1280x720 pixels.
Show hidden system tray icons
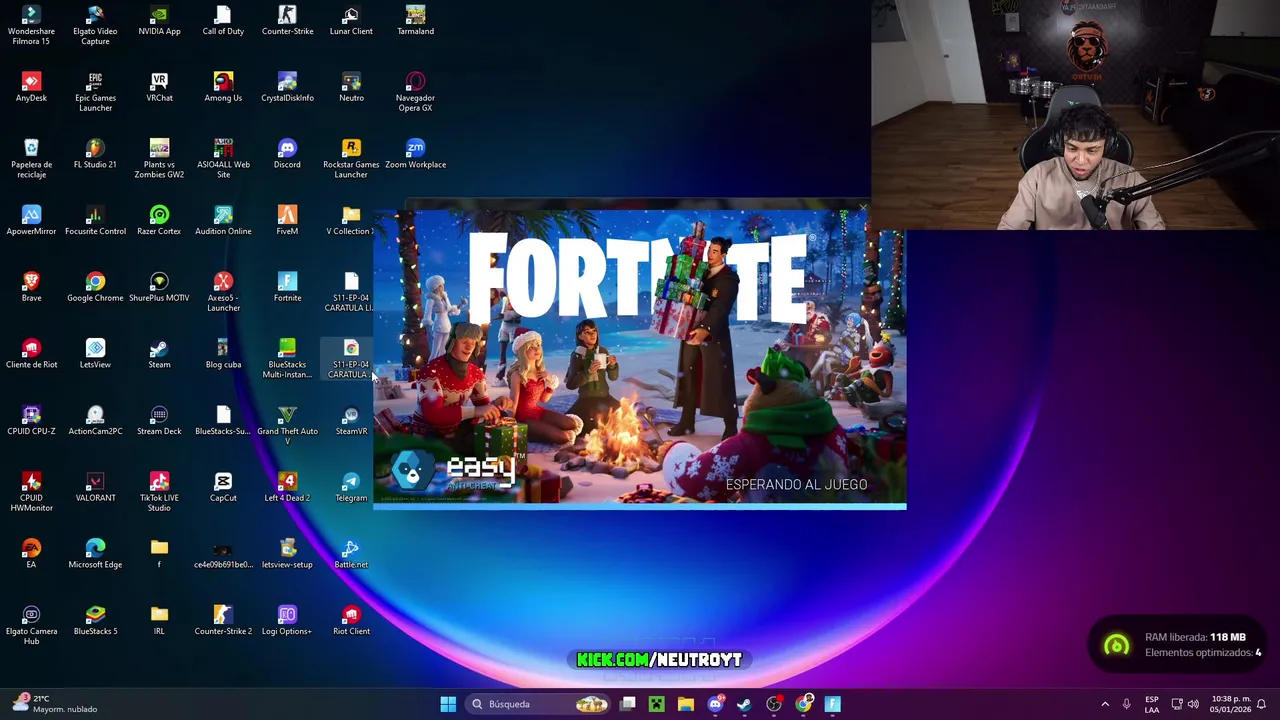[x=1105, y=704]
